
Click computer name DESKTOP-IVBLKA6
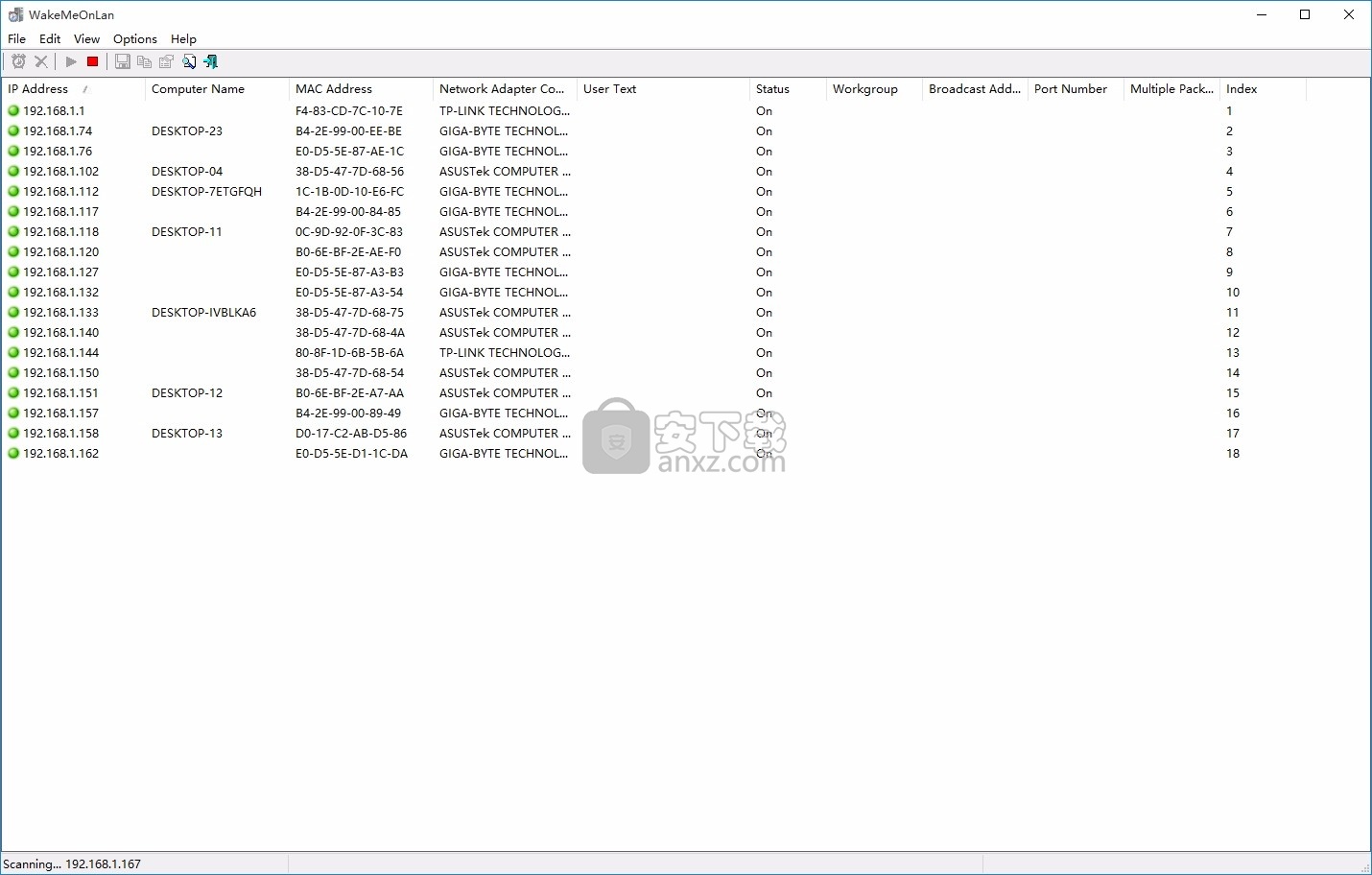point(203,312)
